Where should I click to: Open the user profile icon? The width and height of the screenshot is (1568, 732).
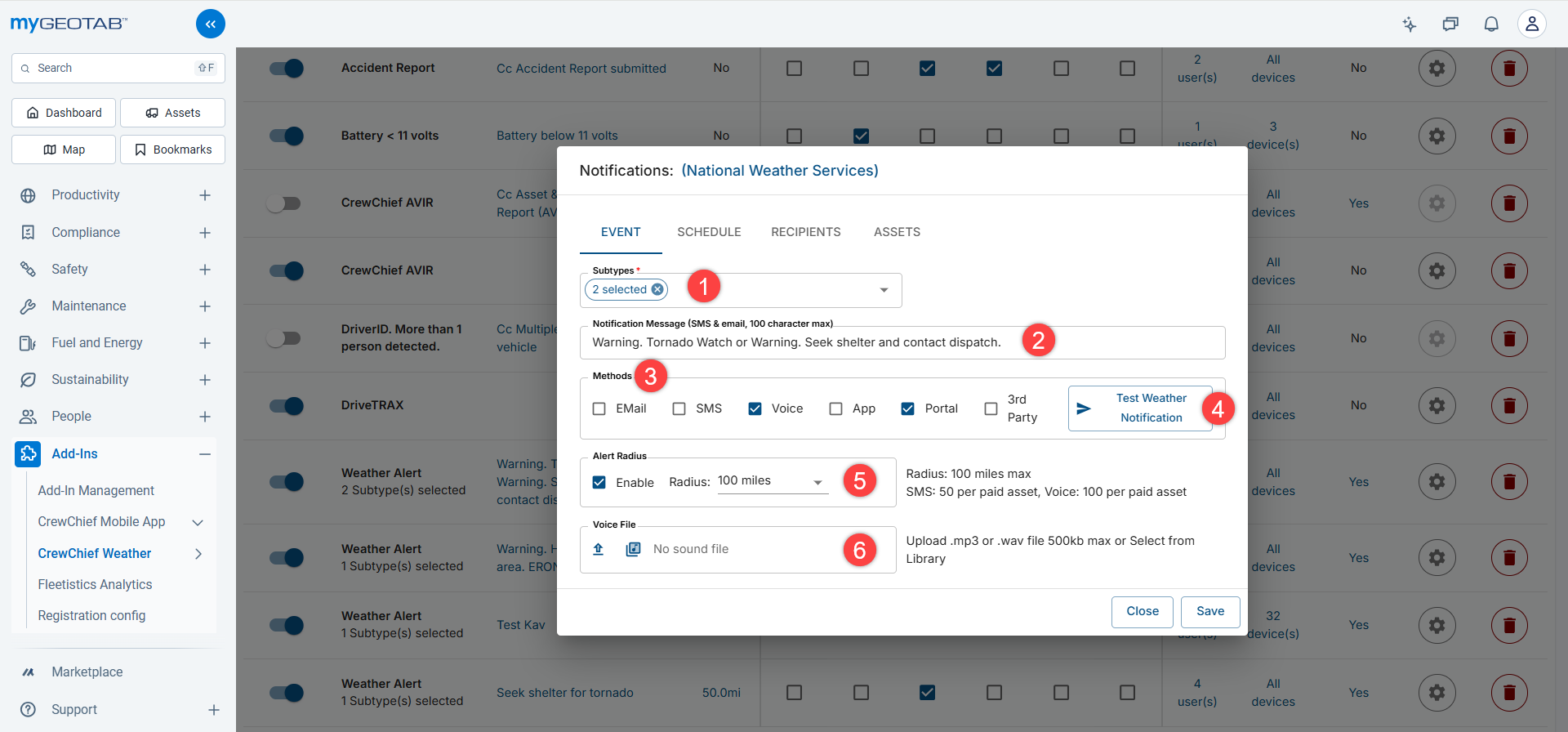[x=1531, y=24]
